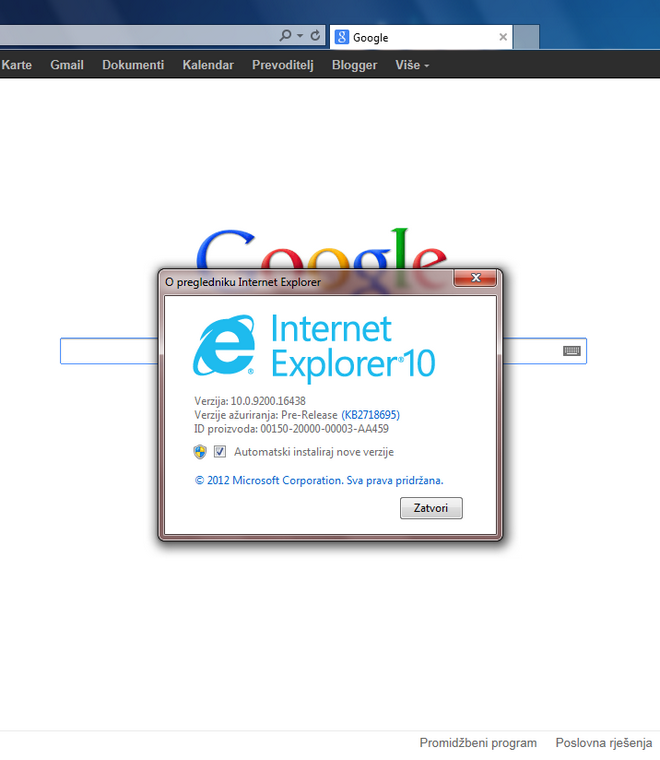Expand the Više dropdown menu
The width and height of the screenshot is (660, 760).
(412, 65)
